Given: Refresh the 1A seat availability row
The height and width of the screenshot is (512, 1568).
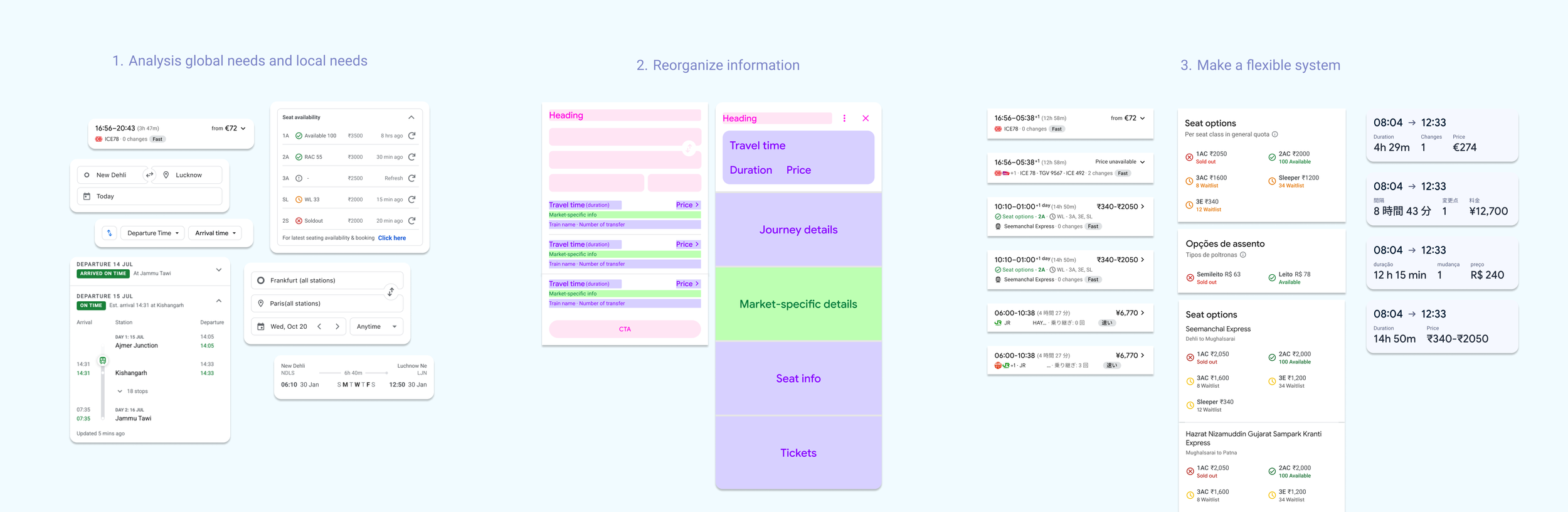Looking at the screenshot, I should (x=412, y=136).
